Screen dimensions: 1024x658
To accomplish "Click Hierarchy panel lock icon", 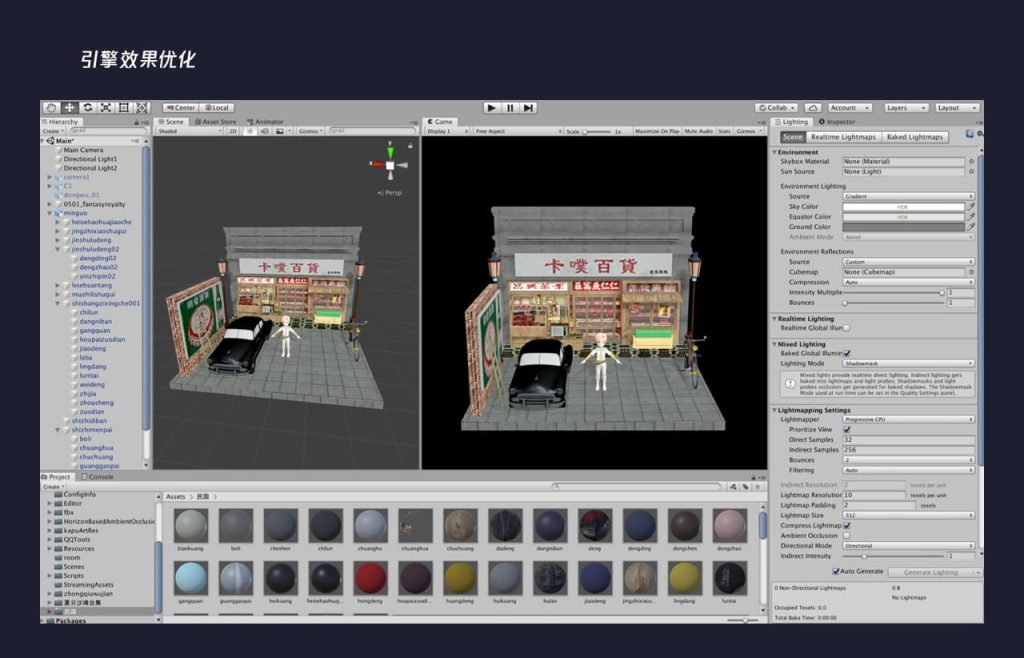I will (136, 122).
